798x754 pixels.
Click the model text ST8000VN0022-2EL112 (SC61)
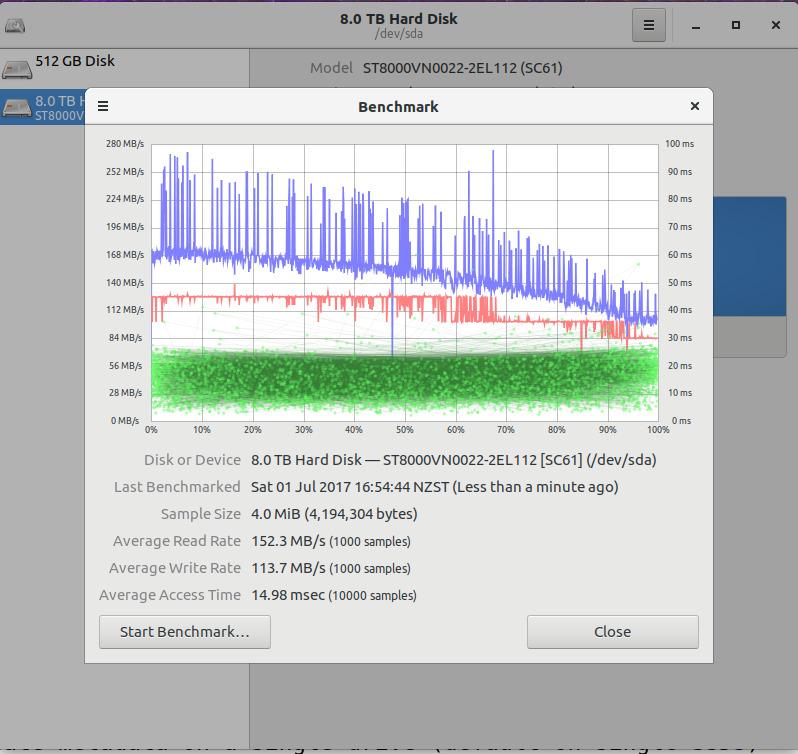(x=462, y=68)
